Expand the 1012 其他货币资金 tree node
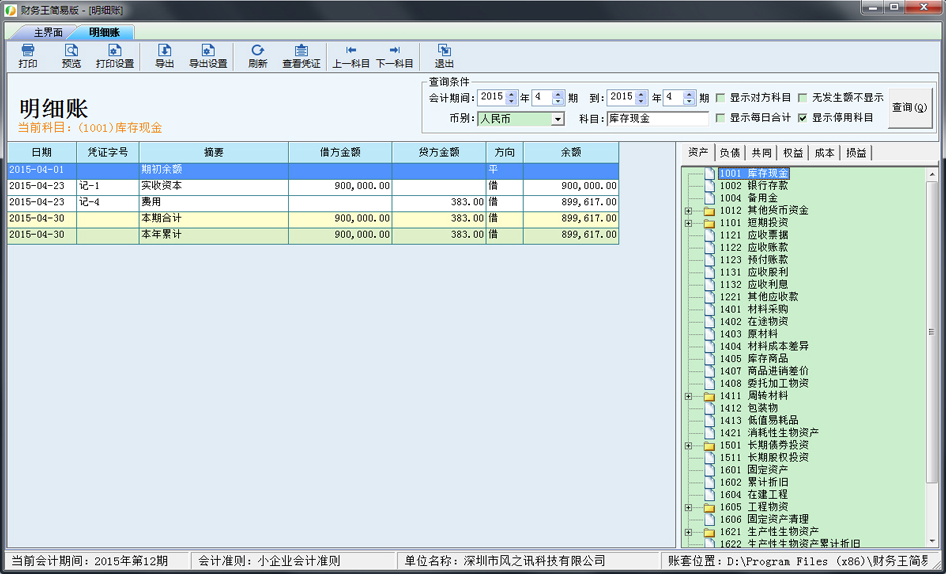The image size is (946, 574). point(688,211)
